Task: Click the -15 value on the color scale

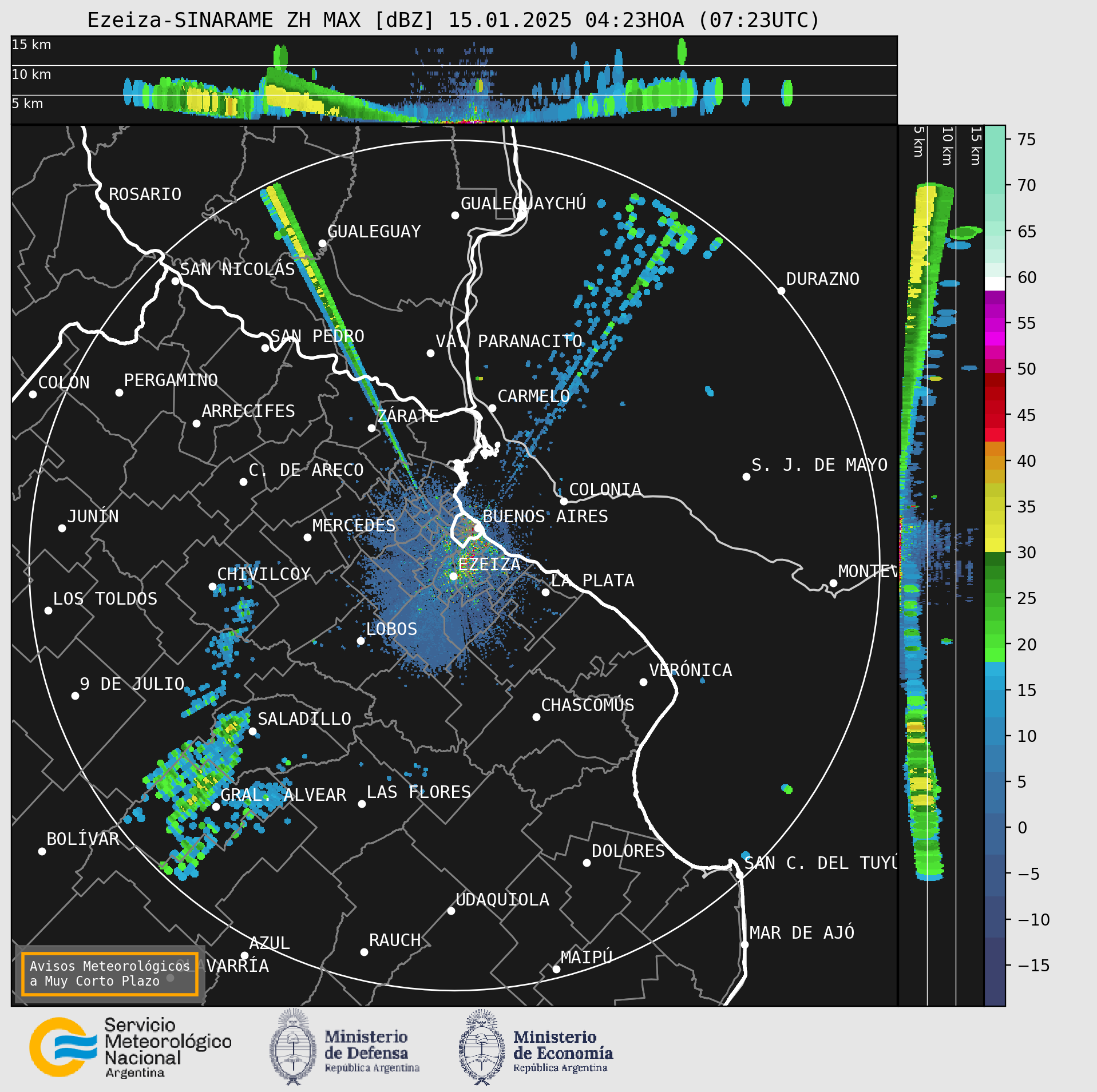Action: pos(1033,966)
